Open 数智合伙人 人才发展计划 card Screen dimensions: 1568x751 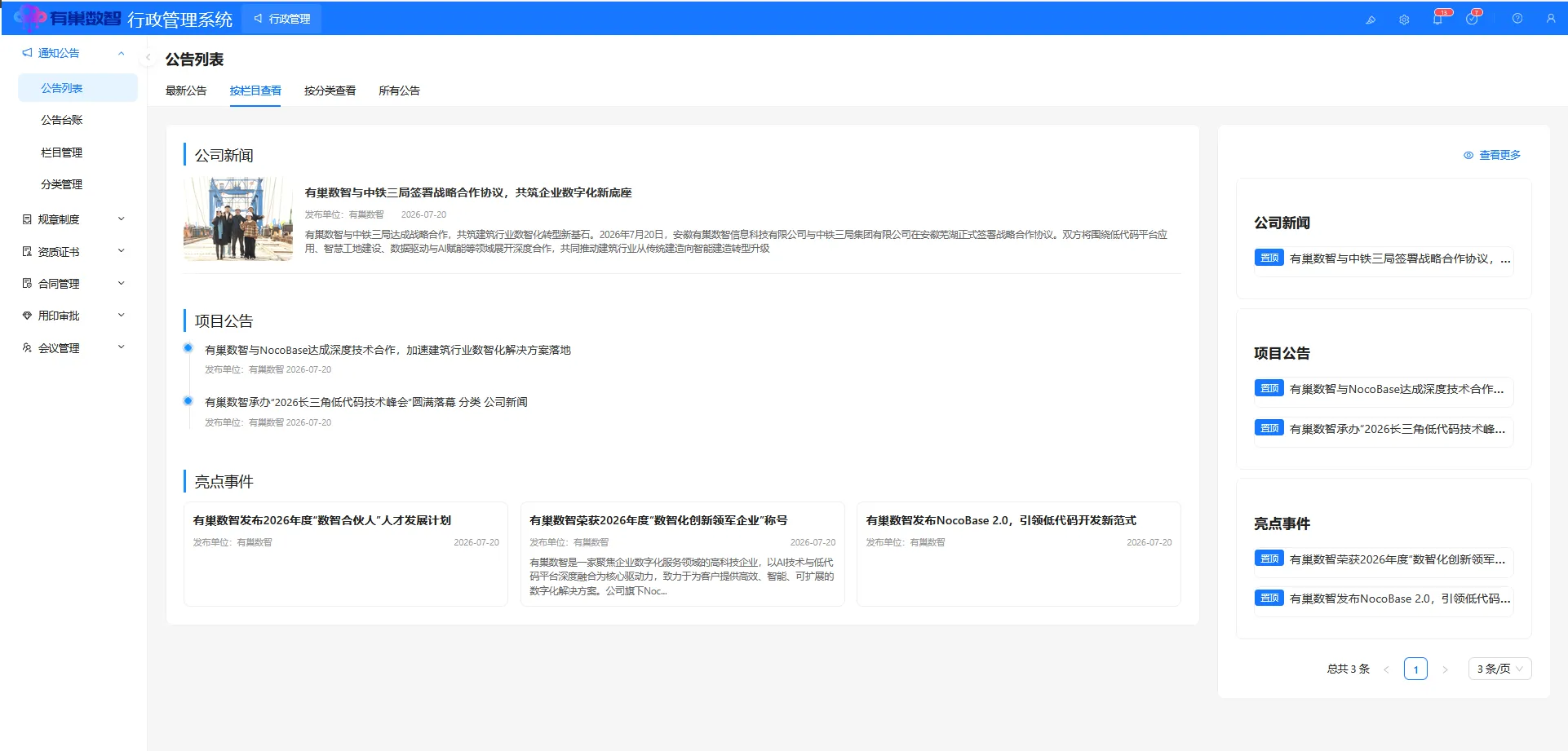[x=346, y=554]
